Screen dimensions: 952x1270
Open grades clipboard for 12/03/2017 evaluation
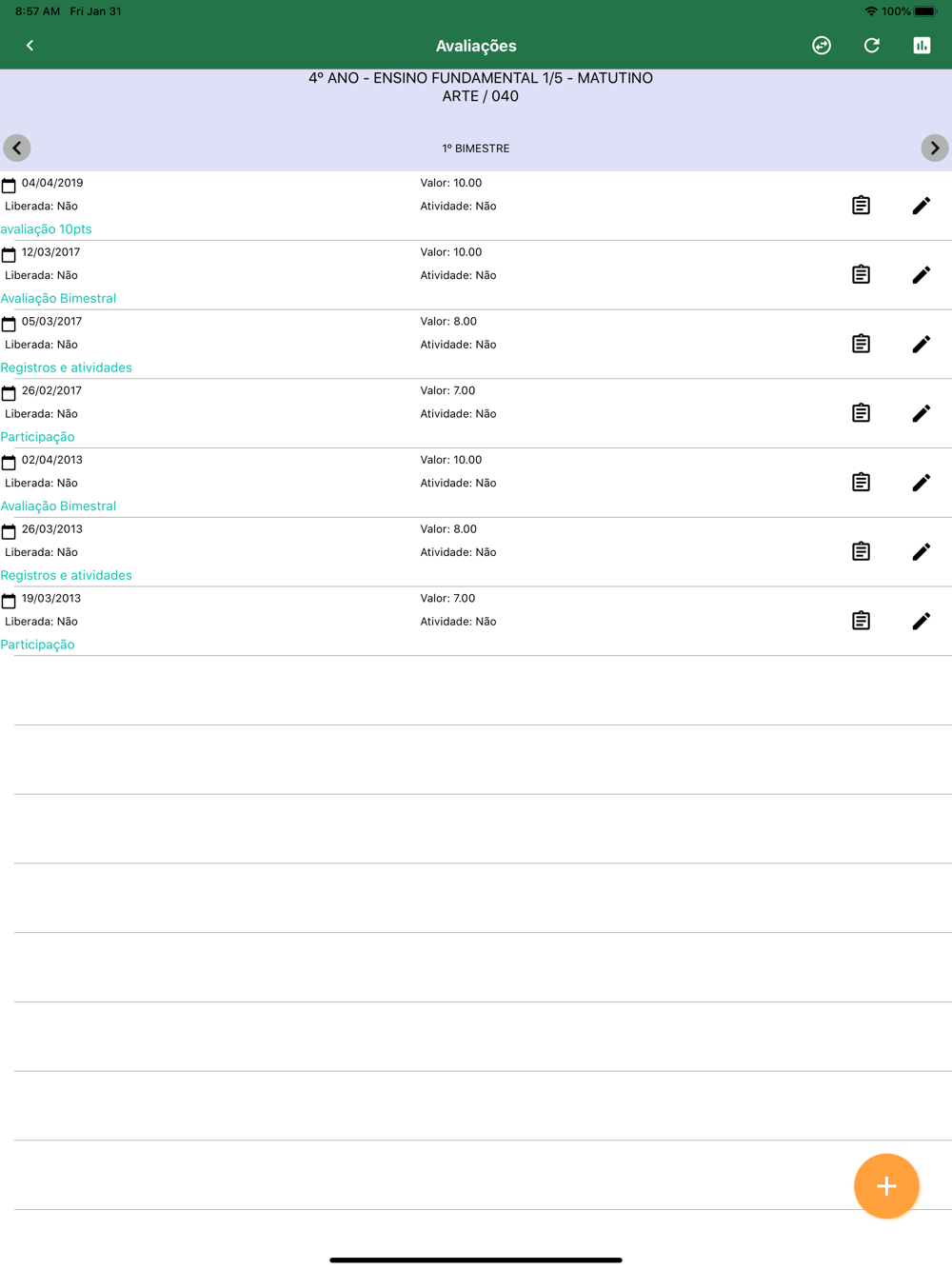coord(861,275)
